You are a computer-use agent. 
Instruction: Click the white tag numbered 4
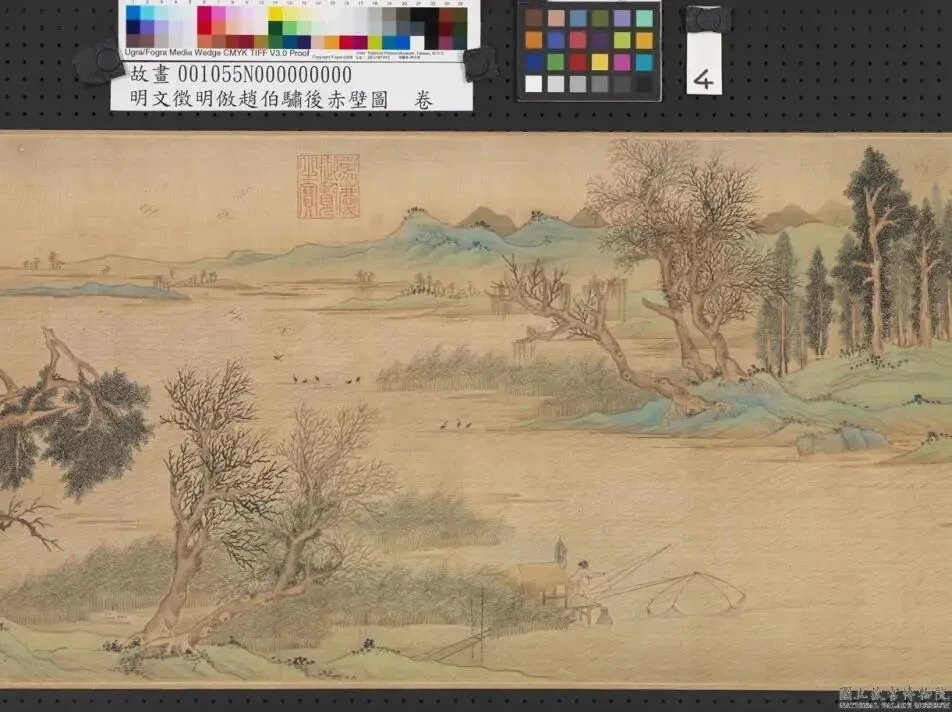pyautogui.click(x=704, y=63)
